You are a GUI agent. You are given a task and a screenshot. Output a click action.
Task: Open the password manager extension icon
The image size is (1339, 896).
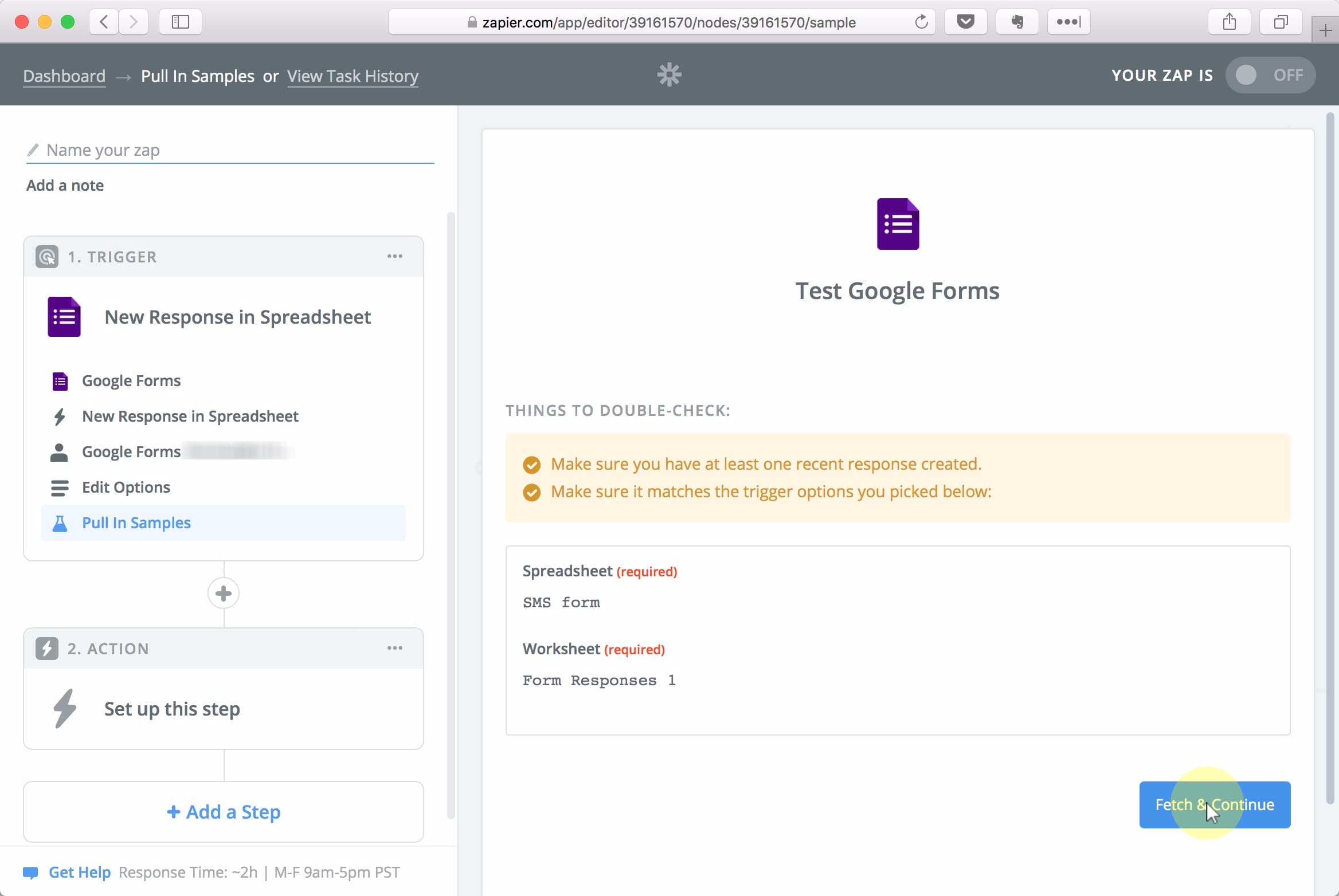1068,22
